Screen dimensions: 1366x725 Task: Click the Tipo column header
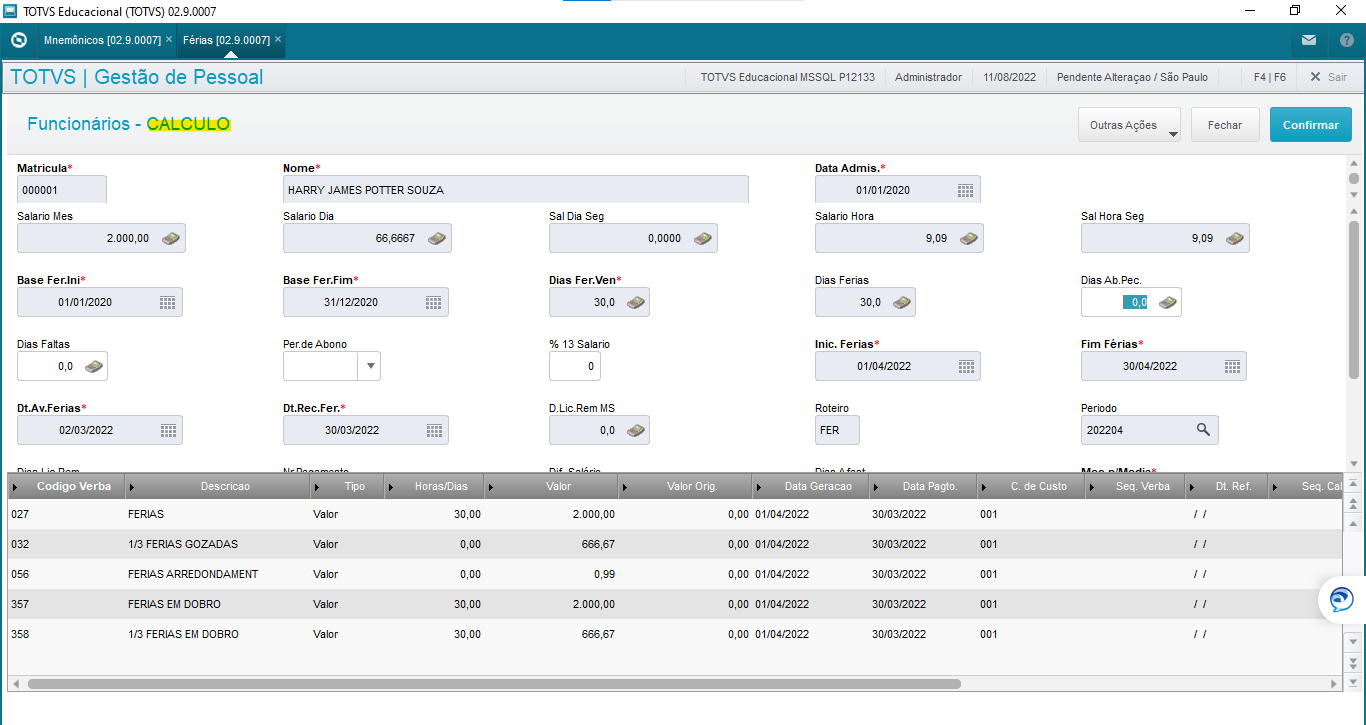tap(348, 486)
